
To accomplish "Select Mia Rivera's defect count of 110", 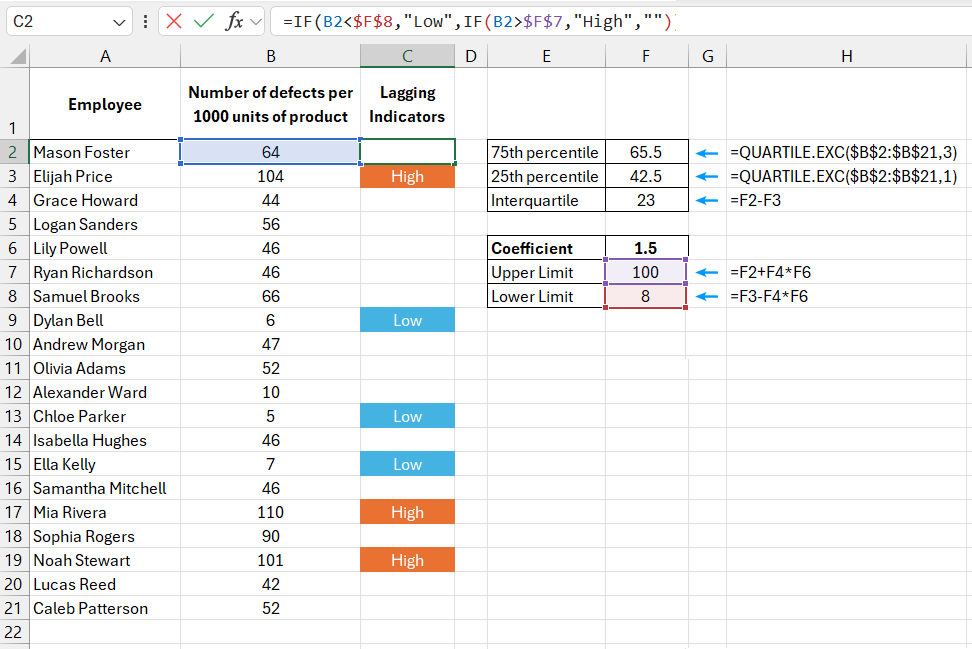I will 270,512.
